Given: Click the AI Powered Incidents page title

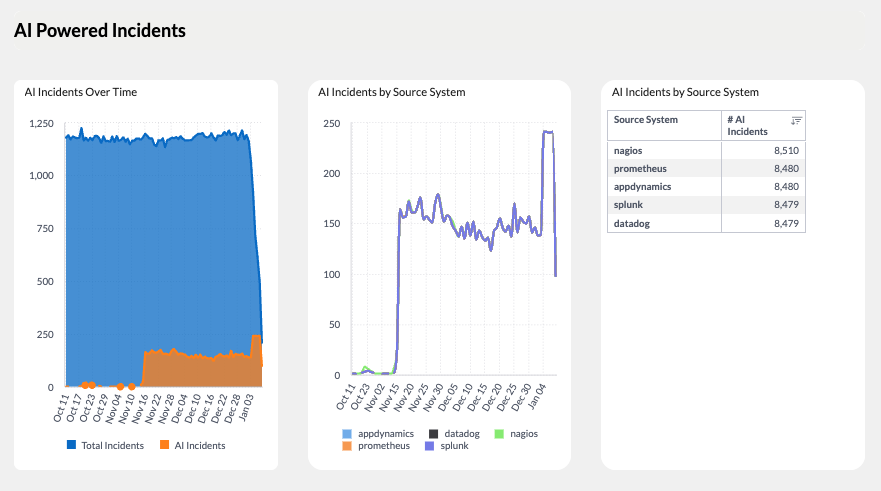Looking at the screenshot, I should [x=99, y=30].
